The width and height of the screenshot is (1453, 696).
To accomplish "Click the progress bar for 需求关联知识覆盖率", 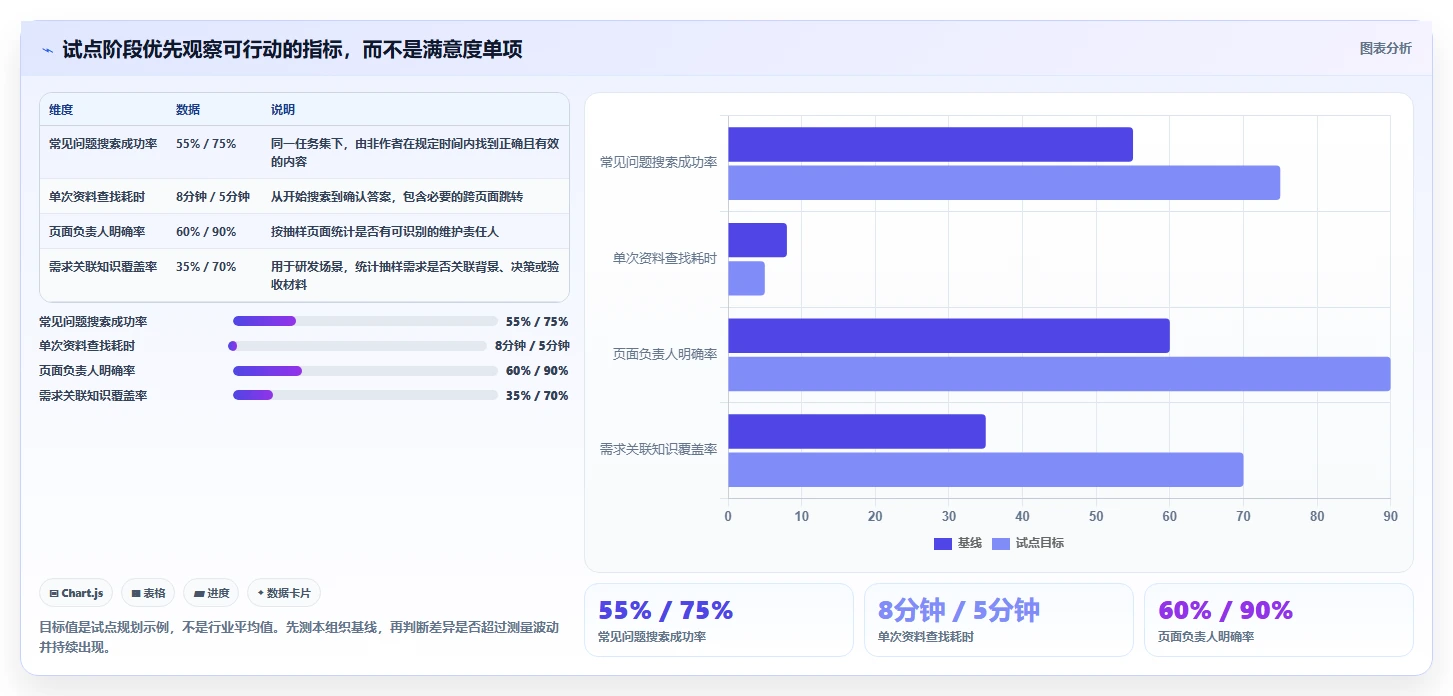I will point(365,395).
